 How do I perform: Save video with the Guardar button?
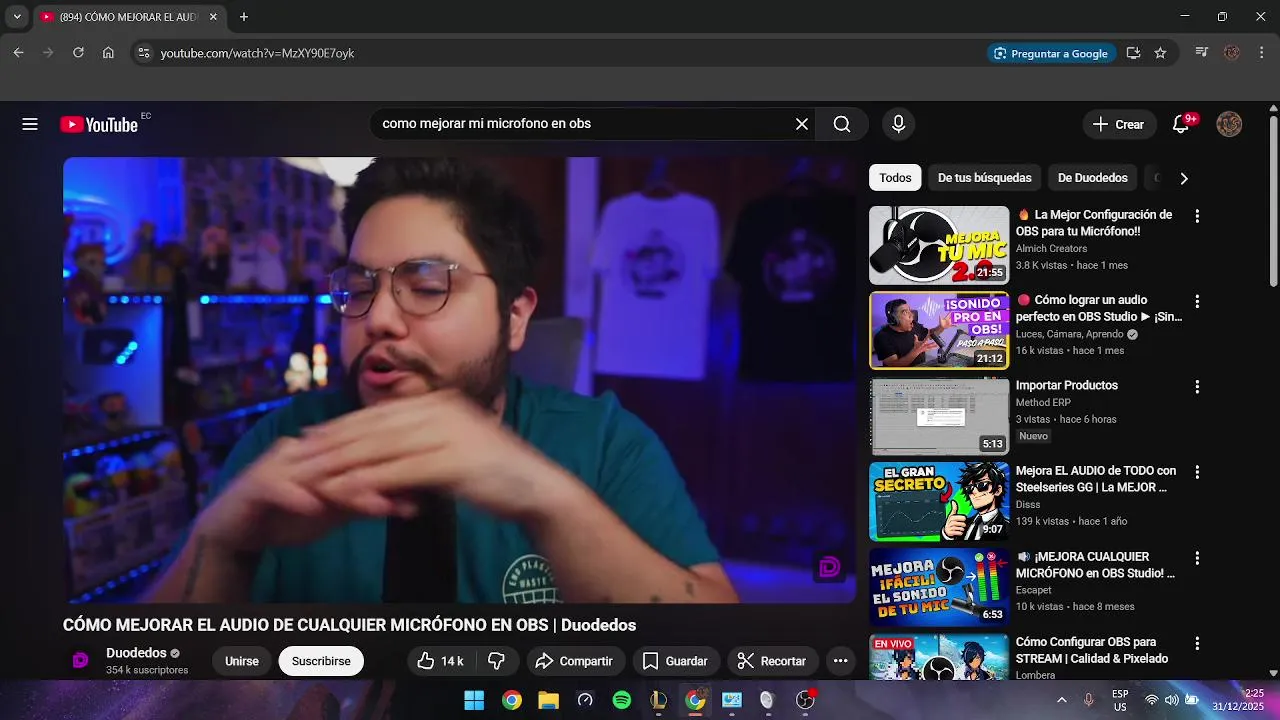(x=675, y=661)
